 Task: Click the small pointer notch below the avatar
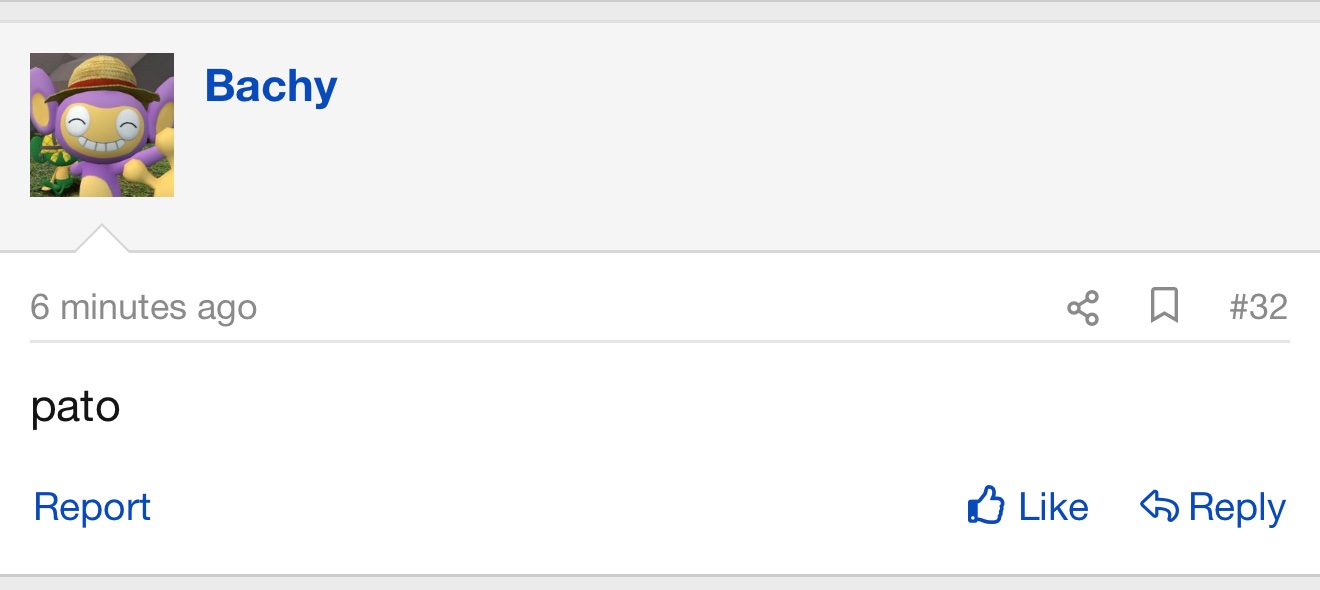101,238
